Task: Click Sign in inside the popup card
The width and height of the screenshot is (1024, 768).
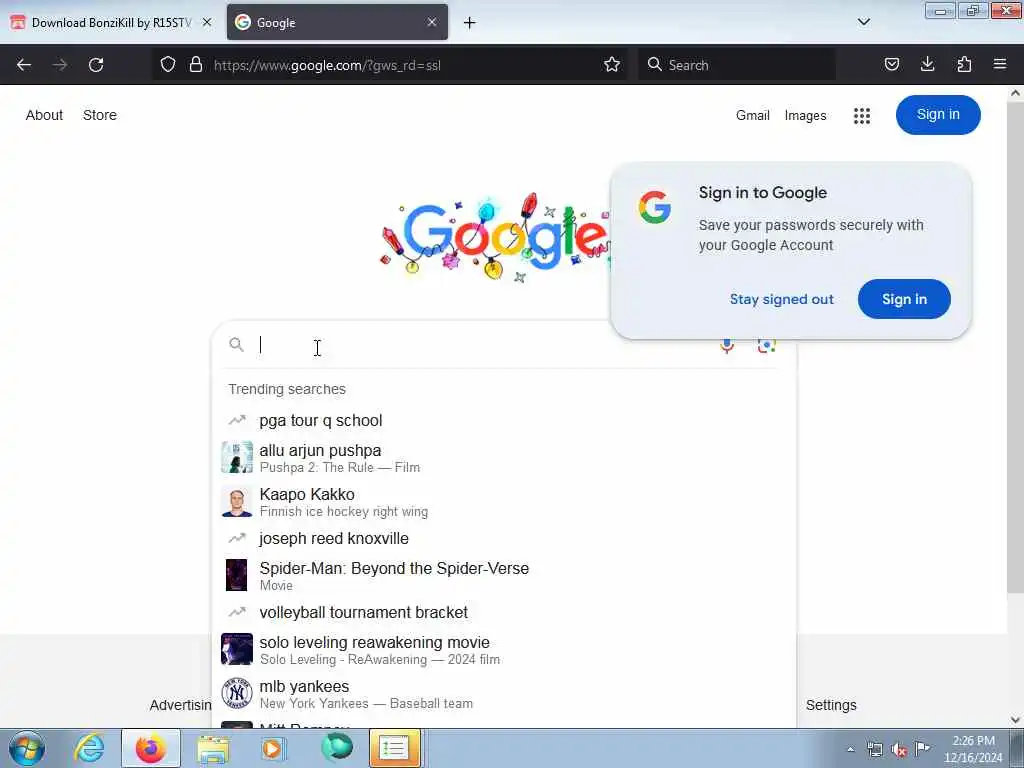Action: pos(904,299)
